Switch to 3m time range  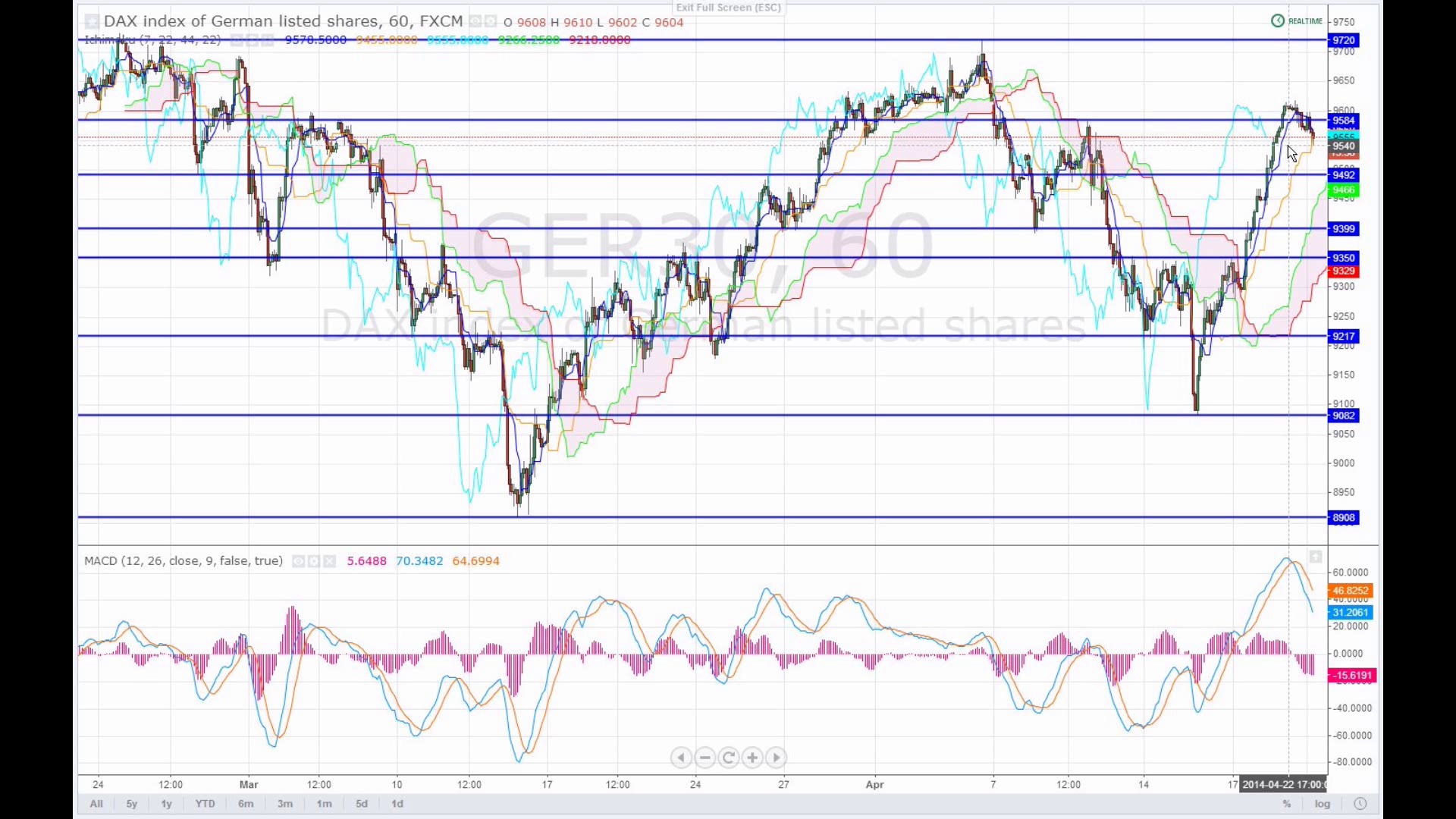coord(284,804)
